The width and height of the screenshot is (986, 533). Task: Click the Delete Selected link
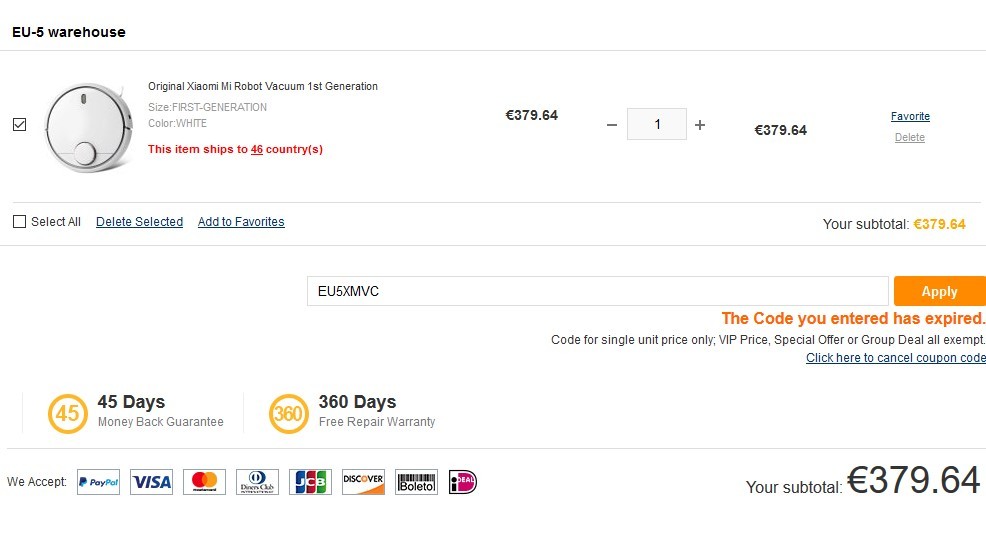[x=140, y=222]
